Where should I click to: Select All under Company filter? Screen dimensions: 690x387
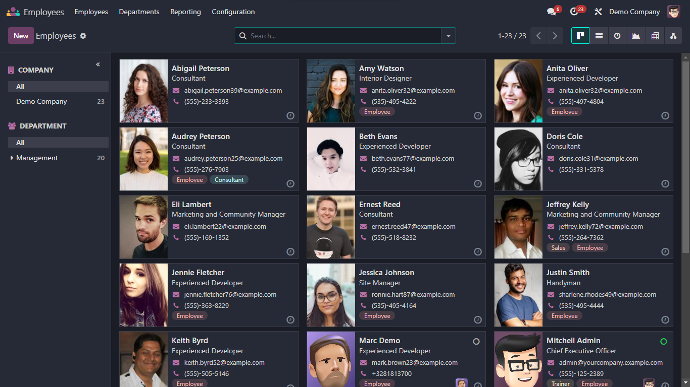pyautogui.click(x=58, y=86)
